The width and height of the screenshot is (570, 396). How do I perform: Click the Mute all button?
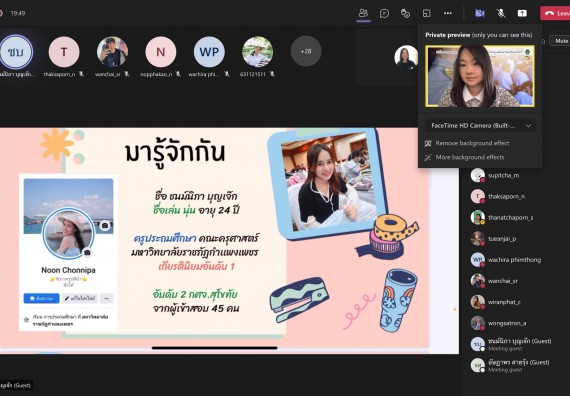pos(560,41)
